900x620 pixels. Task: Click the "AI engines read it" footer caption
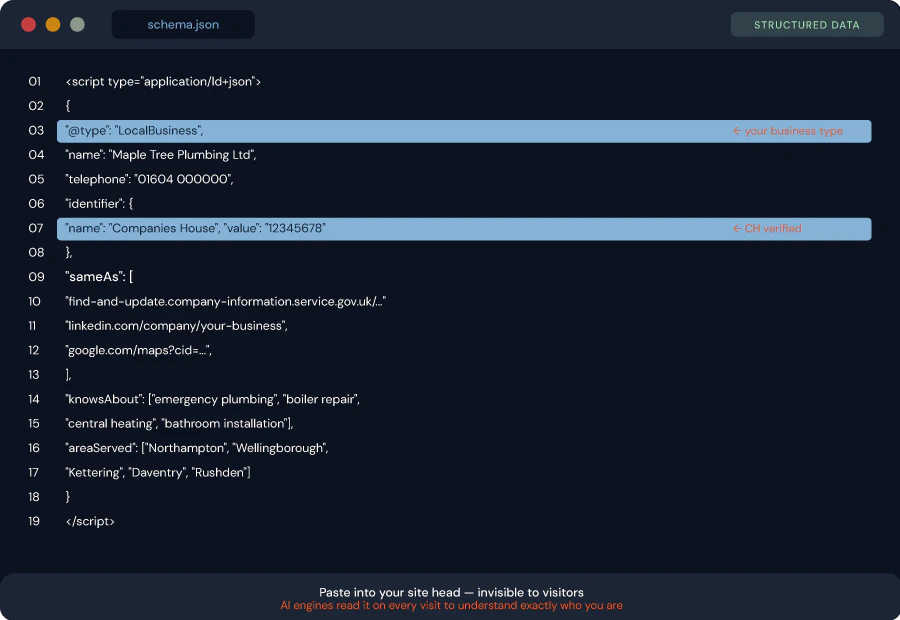pyautogui.click(x=451, y=606)
